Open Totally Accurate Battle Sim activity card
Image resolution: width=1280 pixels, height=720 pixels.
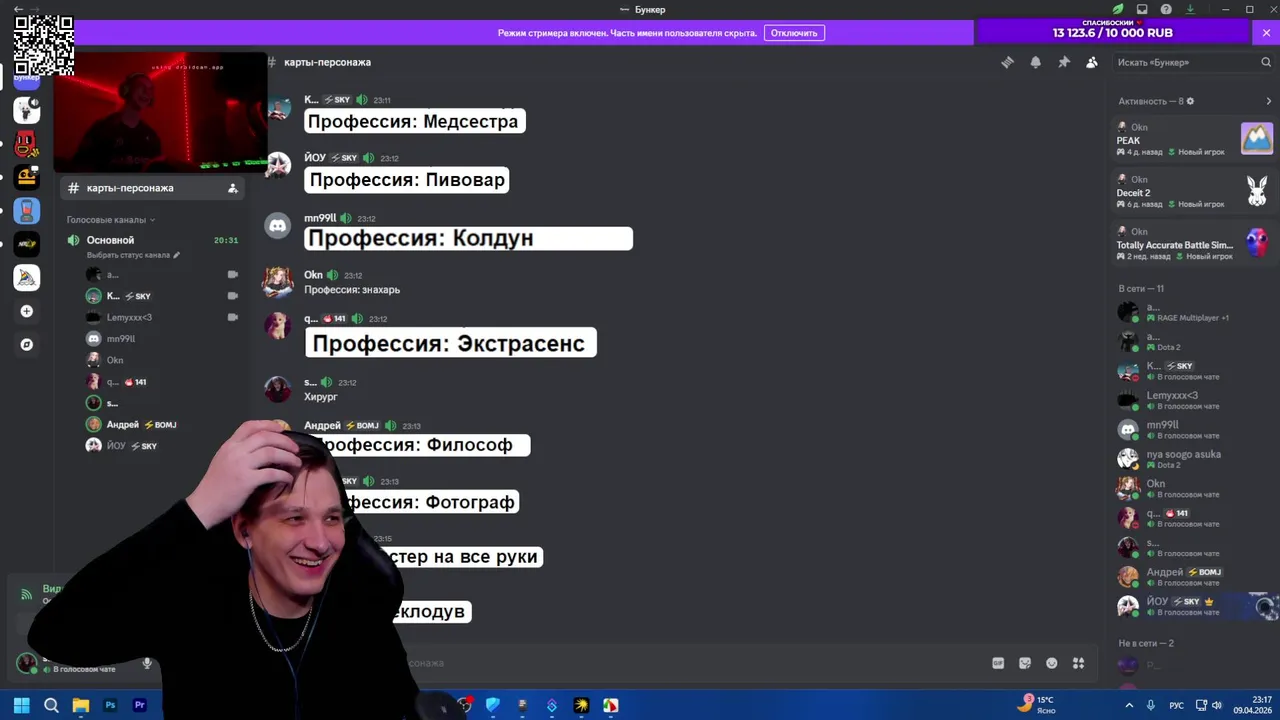click(x=1193, y=243)
